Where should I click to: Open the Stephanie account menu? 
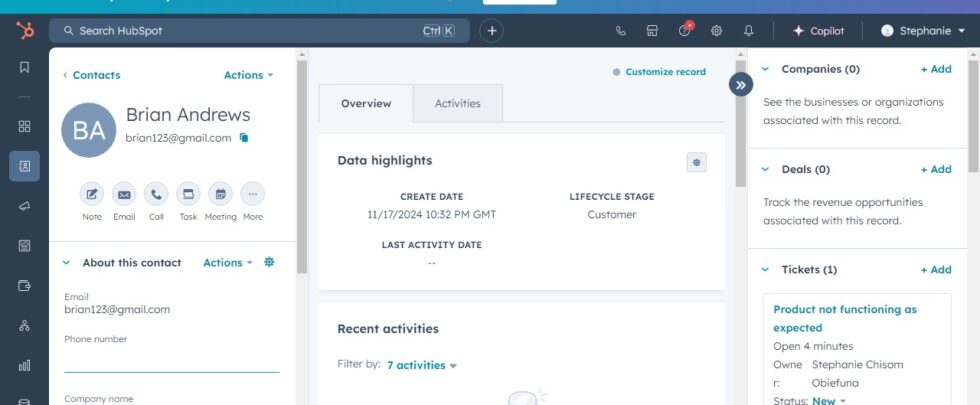tap(922, 31)
